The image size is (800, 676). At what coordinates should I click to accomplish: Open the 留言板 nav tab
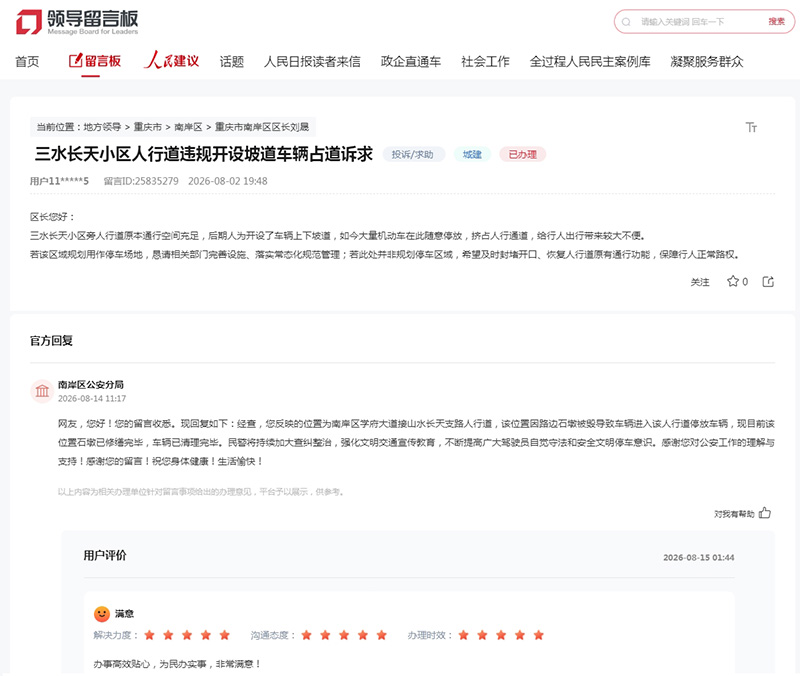tap(95, 61)
